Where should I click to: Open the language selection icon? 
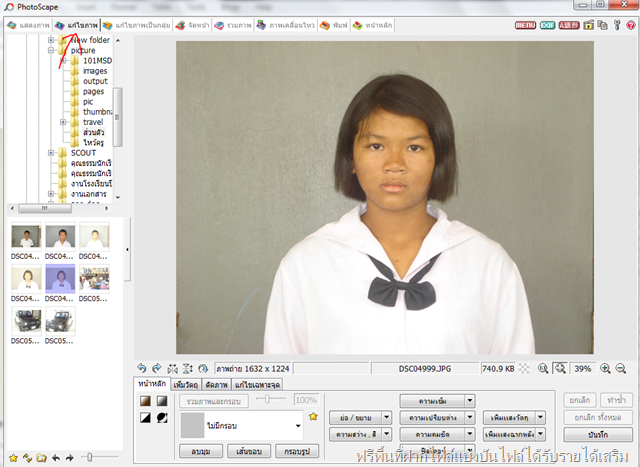569,25
